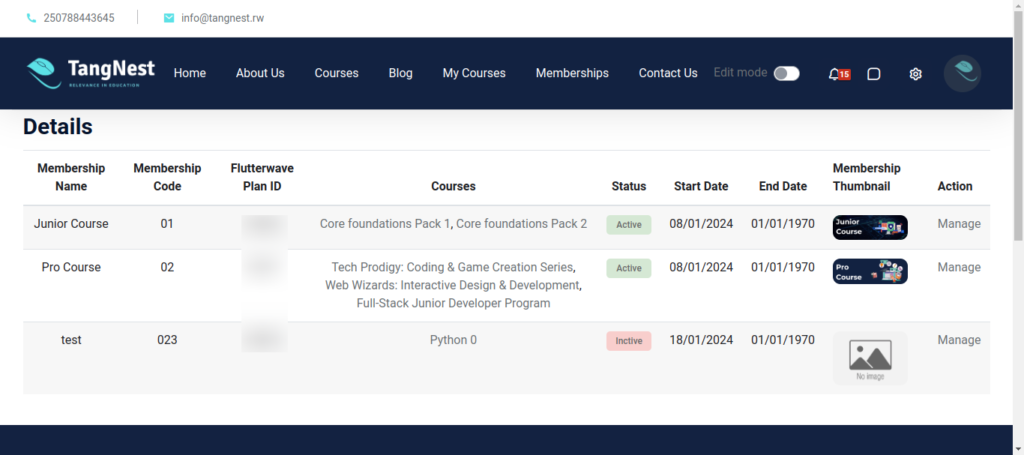Open the notifications bell icon
This screenshot has height=455, width=1024.
835,74
